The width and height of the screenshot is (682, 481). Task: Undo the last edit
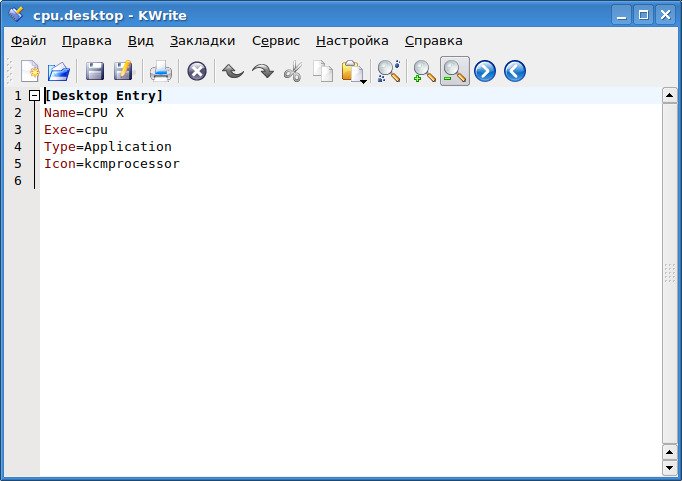pyautogui.click(x=232, y=71)
